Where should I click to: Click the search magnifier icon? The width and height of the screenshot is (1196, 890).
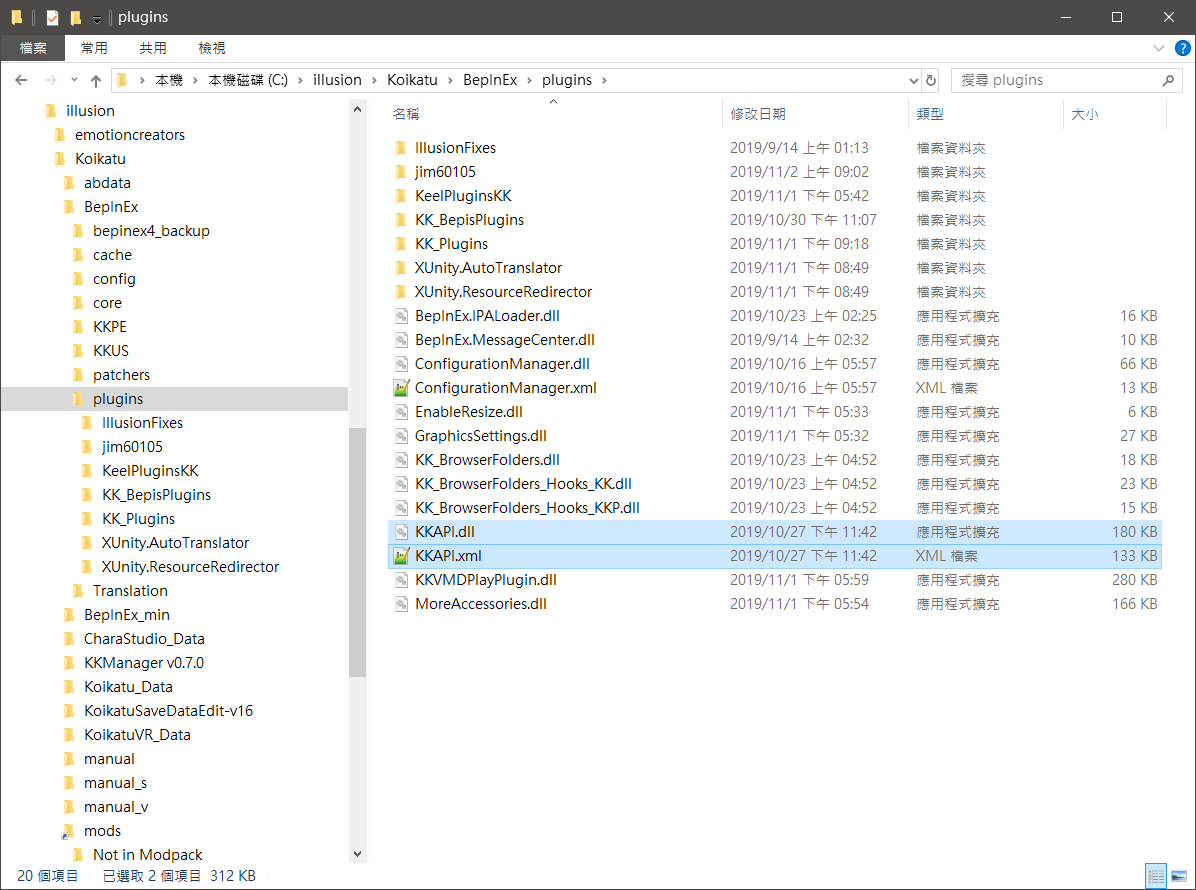pyautogui.click(x=1168, y=80)
